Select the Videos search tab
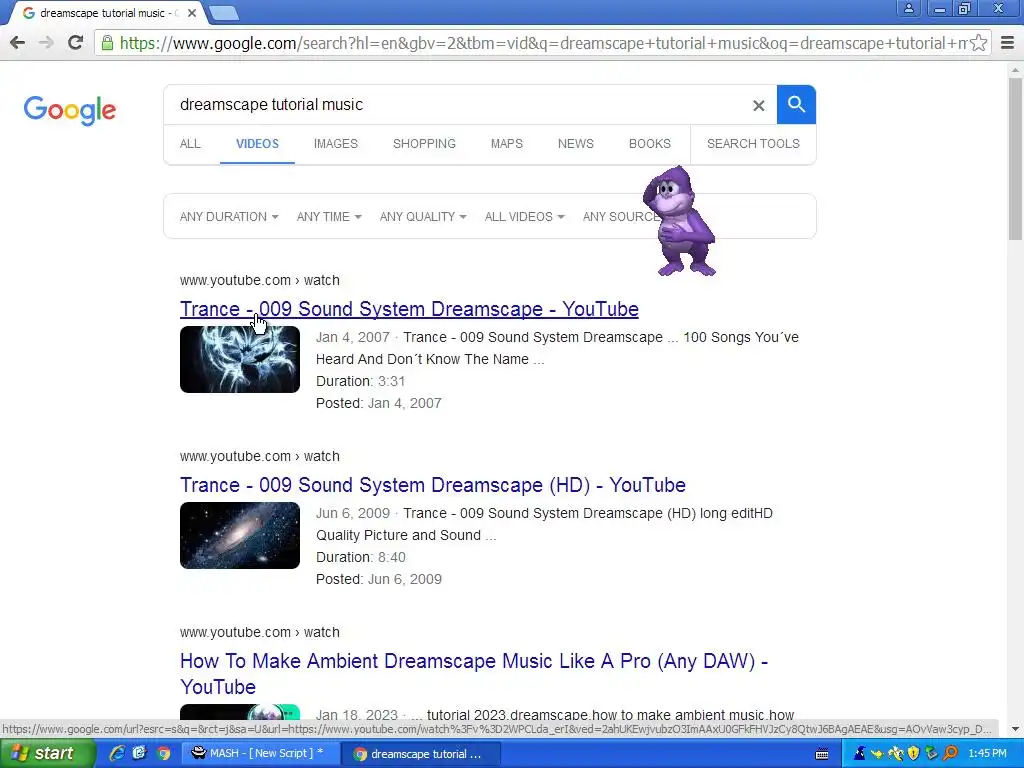Image resolution: width=1024 pixels, height=768 pixels. [257, 144]
